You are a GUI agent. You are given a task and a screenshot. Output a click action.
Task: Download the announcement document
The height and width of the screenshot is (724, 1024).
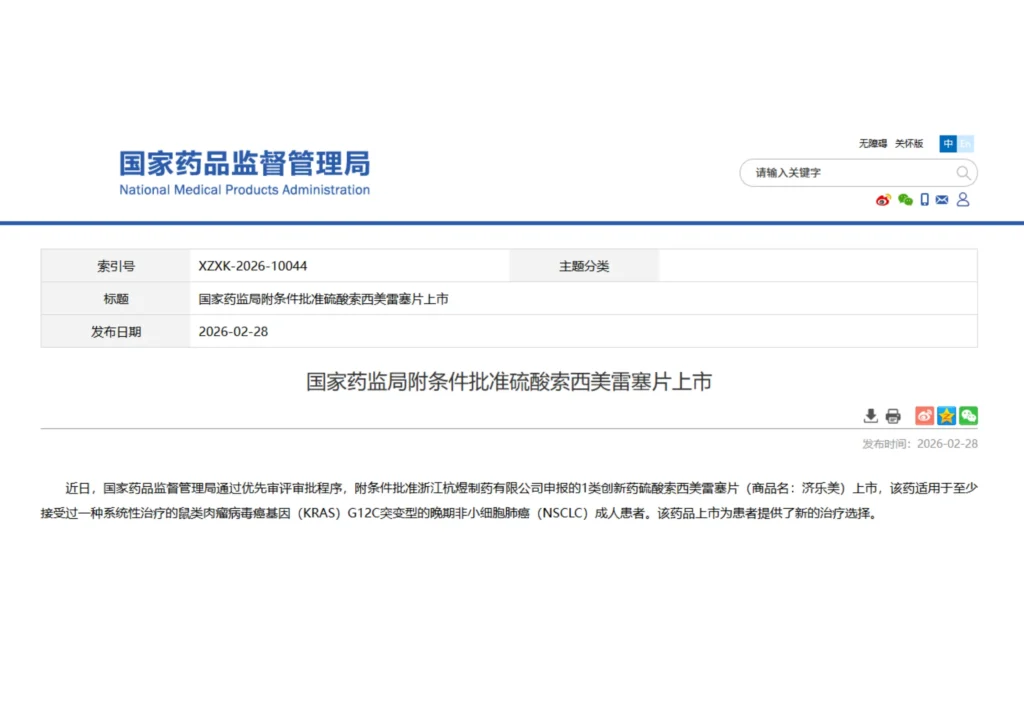[x=870, y=416]
